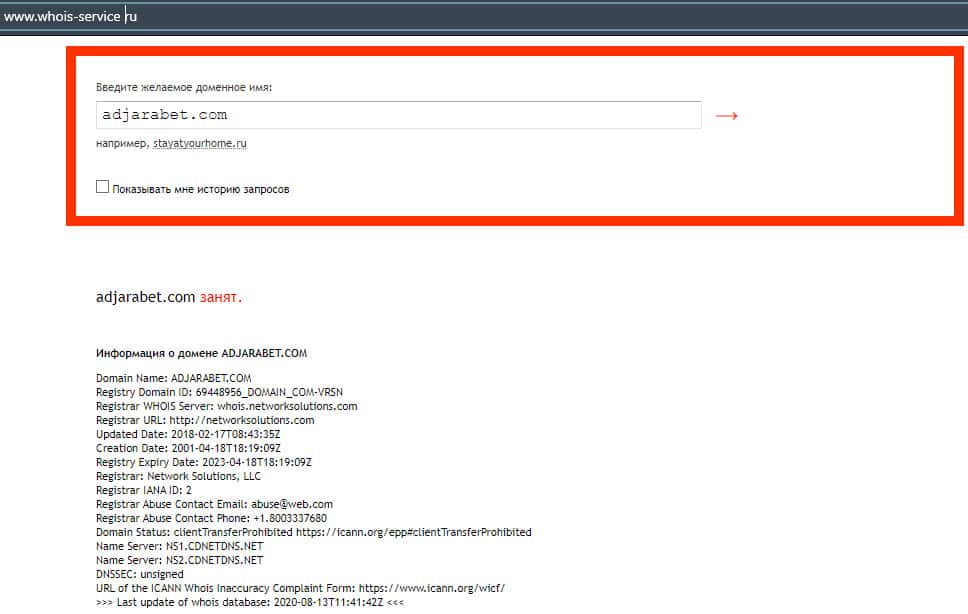Focus the domain name input field
Image resolution: width=968 pixels, height=614 pixels.
click(399, 115)
